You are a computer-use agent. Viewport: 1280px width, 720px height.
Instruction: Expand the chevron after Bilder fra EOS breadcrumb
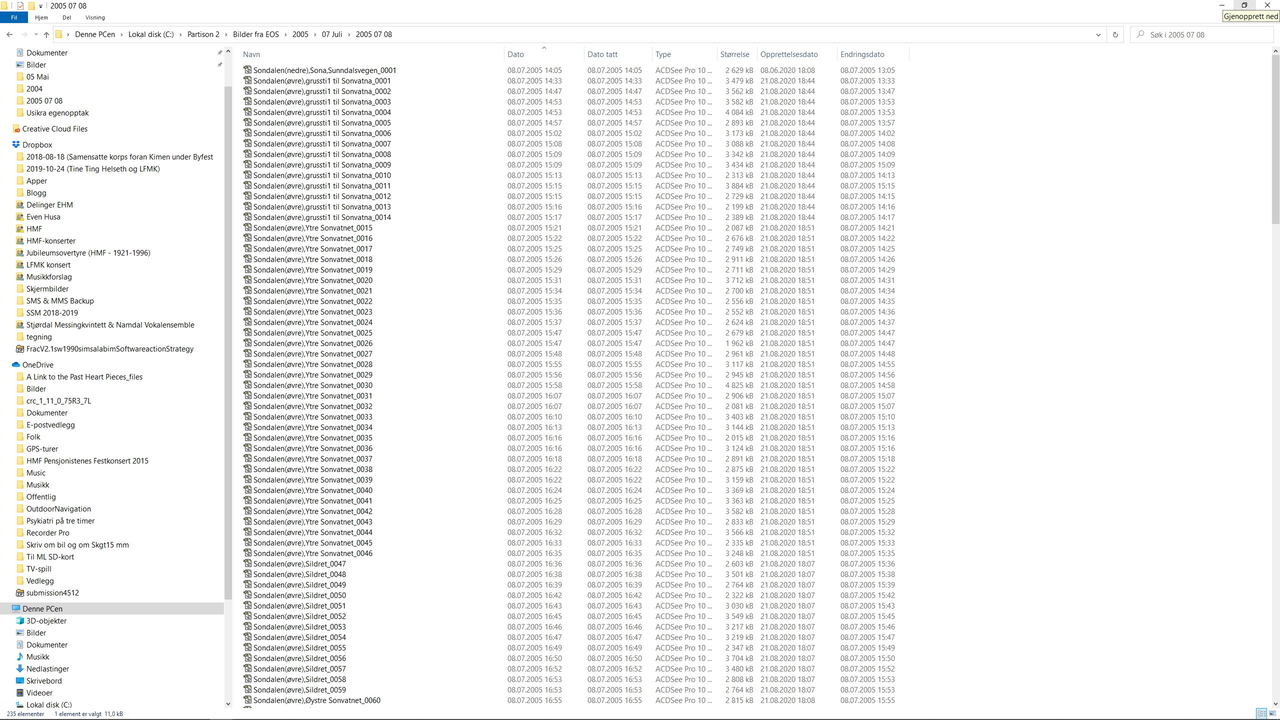(x=286, y=34)
